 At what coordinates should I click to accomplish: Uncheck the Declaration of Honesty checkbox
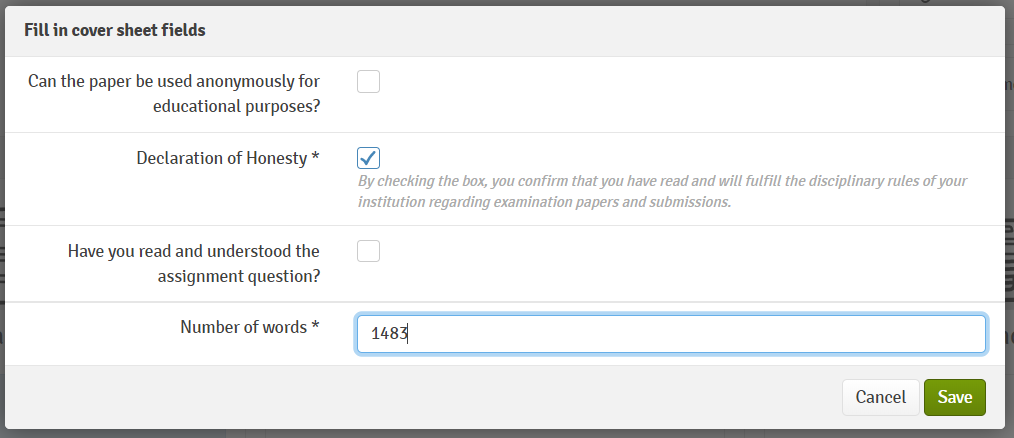(368, 158)
